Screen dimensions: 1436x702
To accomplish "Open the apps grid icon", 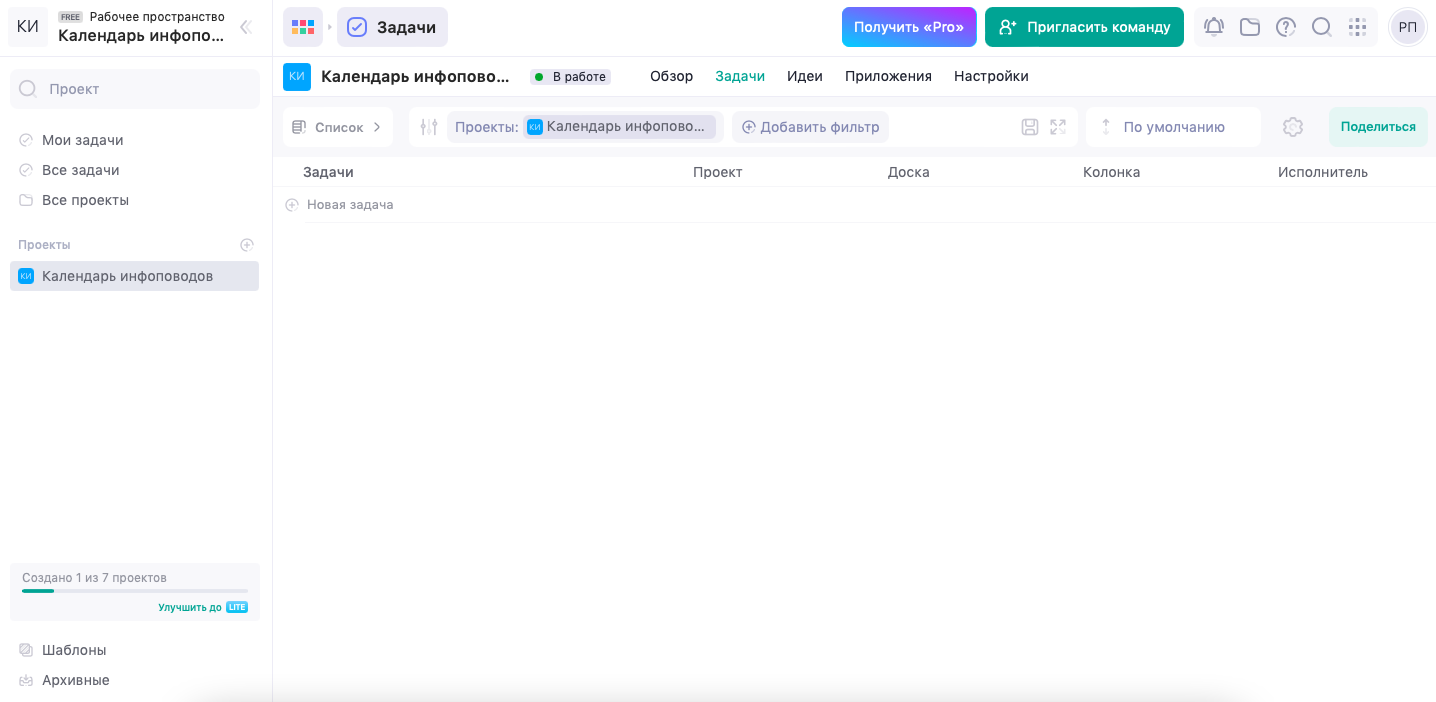I will click(x=1357, y=27).
